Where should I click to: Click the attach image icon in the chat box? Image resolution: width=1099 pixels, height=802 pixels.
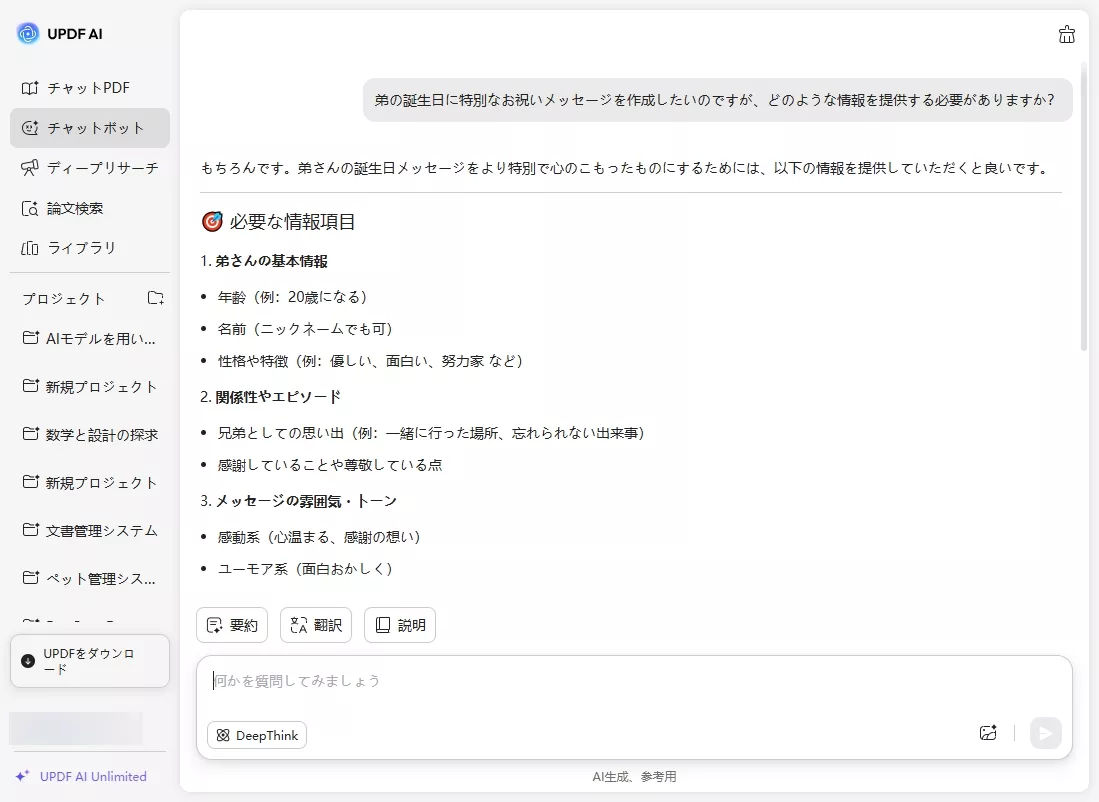point(988,733)
